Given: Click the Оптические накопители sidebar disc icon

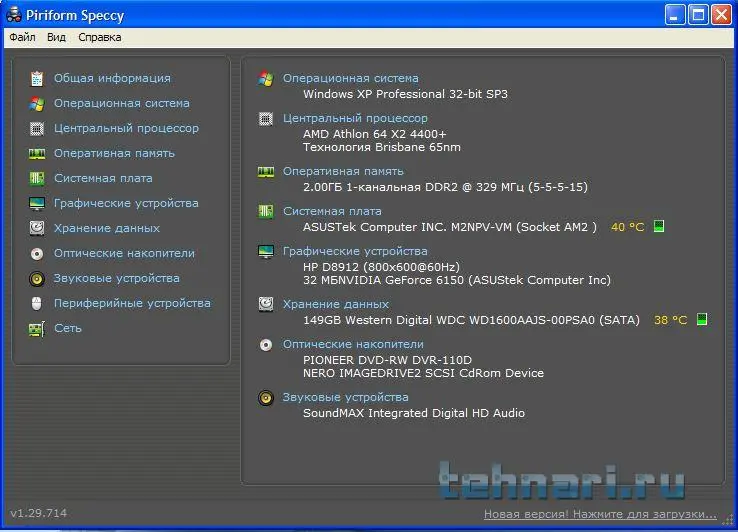Looking at the screenshot, I should coord(37,254).
